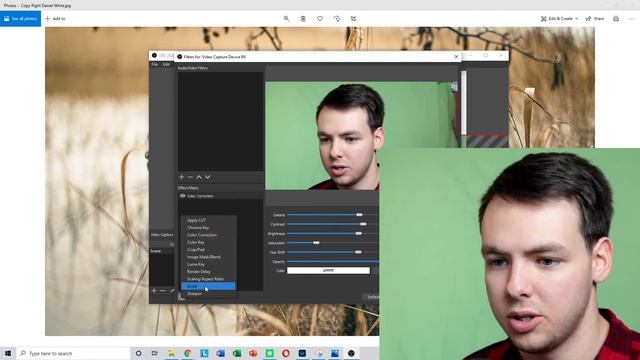The image size is (640, 360).
Task: Click the Share button in Photos
Action: click(x=595, y=19)
